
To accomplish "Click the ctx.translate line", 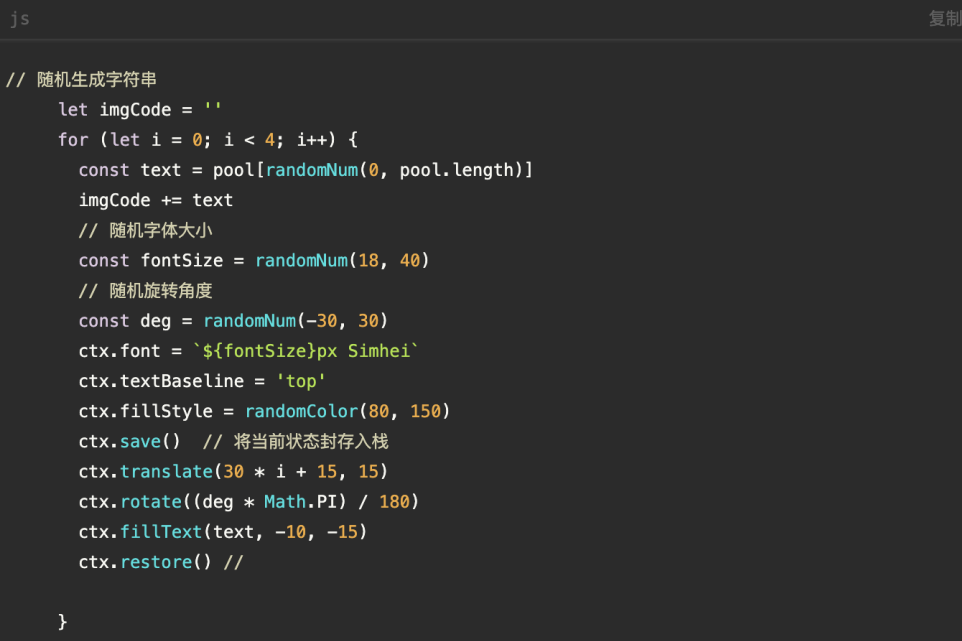I will click(x=233, y=472).
